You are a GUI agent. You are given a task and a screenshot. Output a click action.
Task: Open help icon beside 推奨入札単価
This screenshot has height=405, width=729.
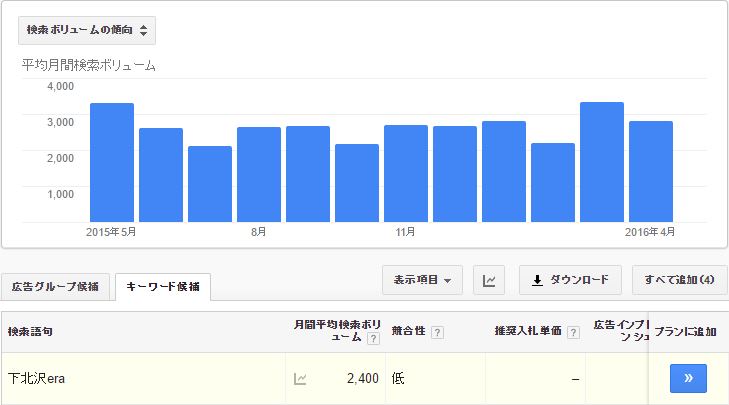pyautogui.click(x=574, y=332)
